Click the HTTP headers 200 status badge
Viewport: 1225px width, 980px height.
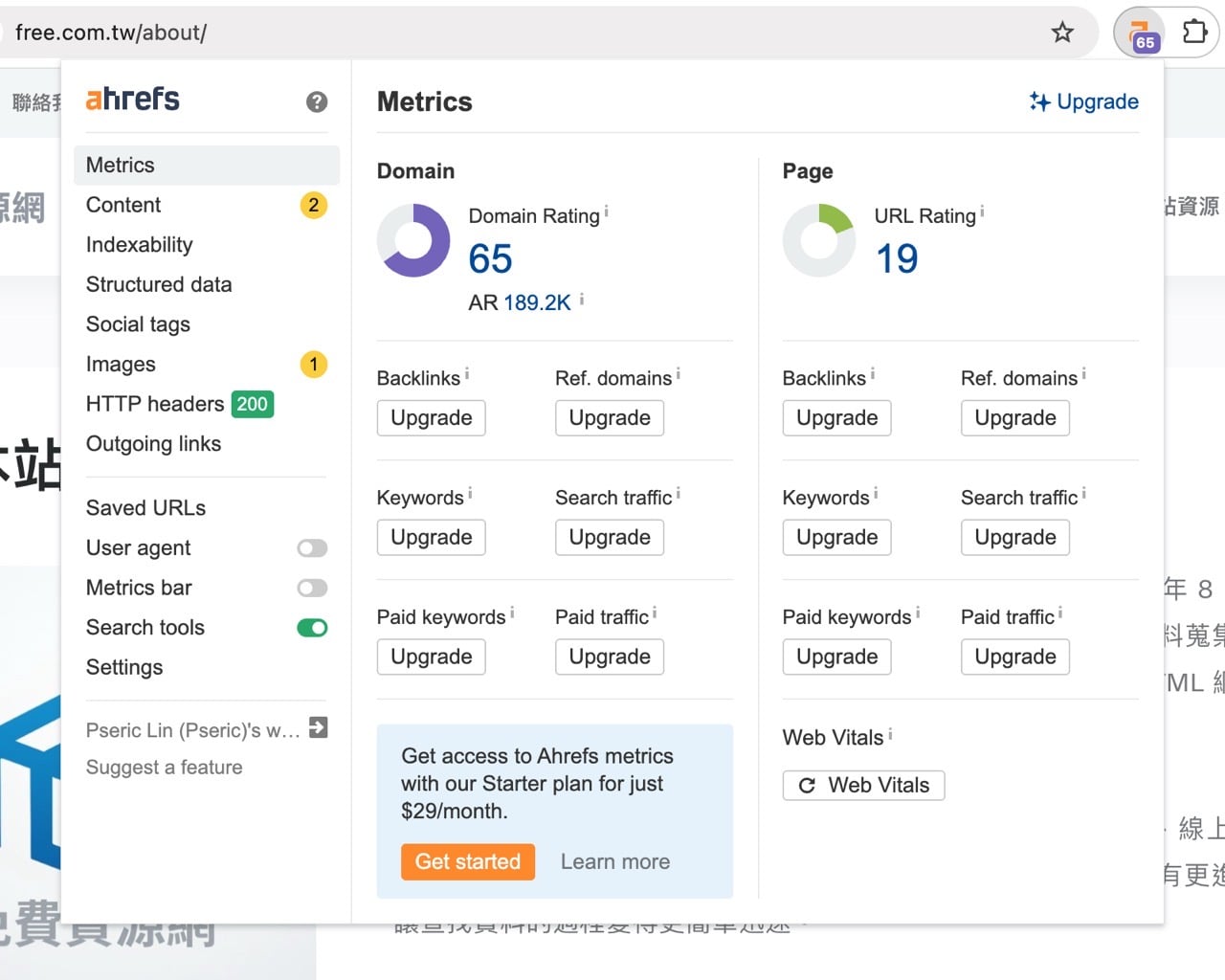tap(253, 404)
